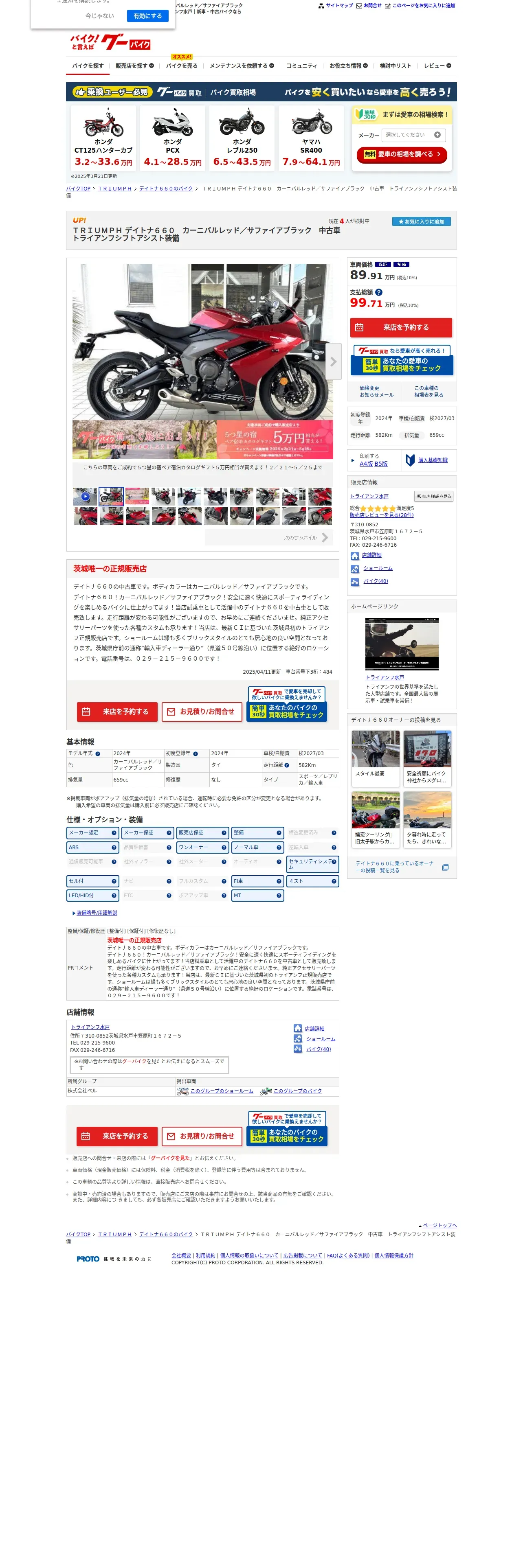Click the お問合せ envelope icon
Image resolution: width=523 pixels, height=1568 pixels.
click(x=359, y=5)
